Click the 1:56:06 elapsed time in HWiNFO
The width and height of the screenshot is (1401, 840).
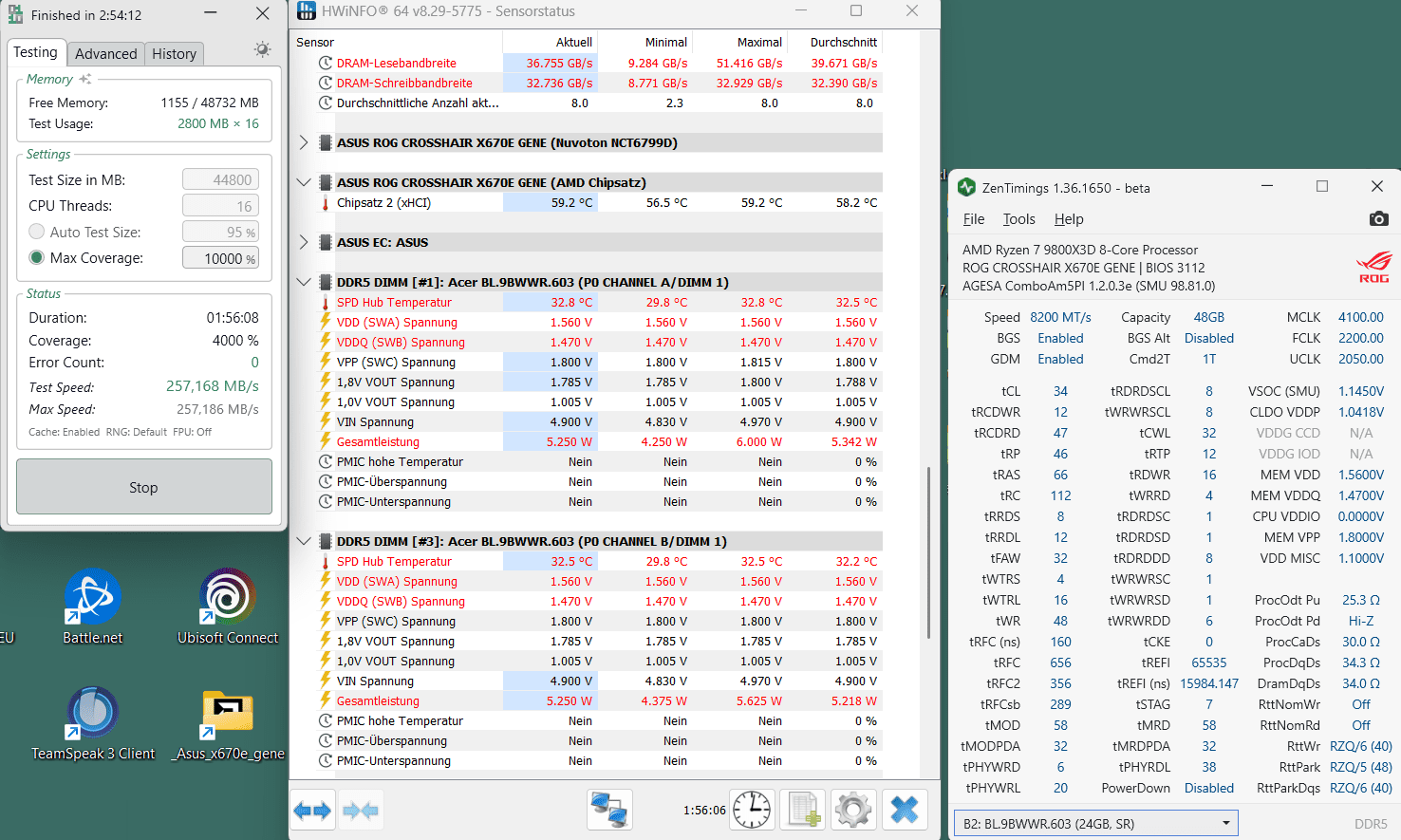pos(704,811)
